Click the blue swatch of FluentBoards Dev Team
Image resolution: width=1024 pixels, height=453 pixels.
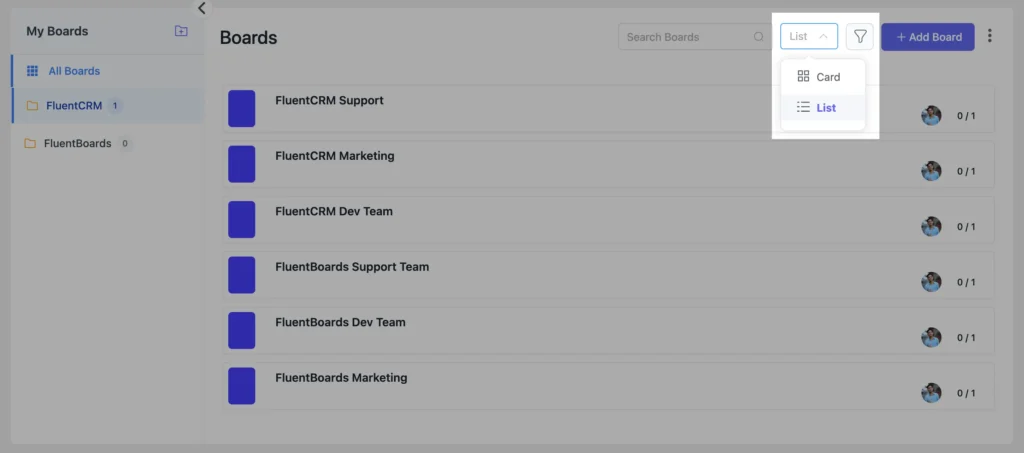242,330
